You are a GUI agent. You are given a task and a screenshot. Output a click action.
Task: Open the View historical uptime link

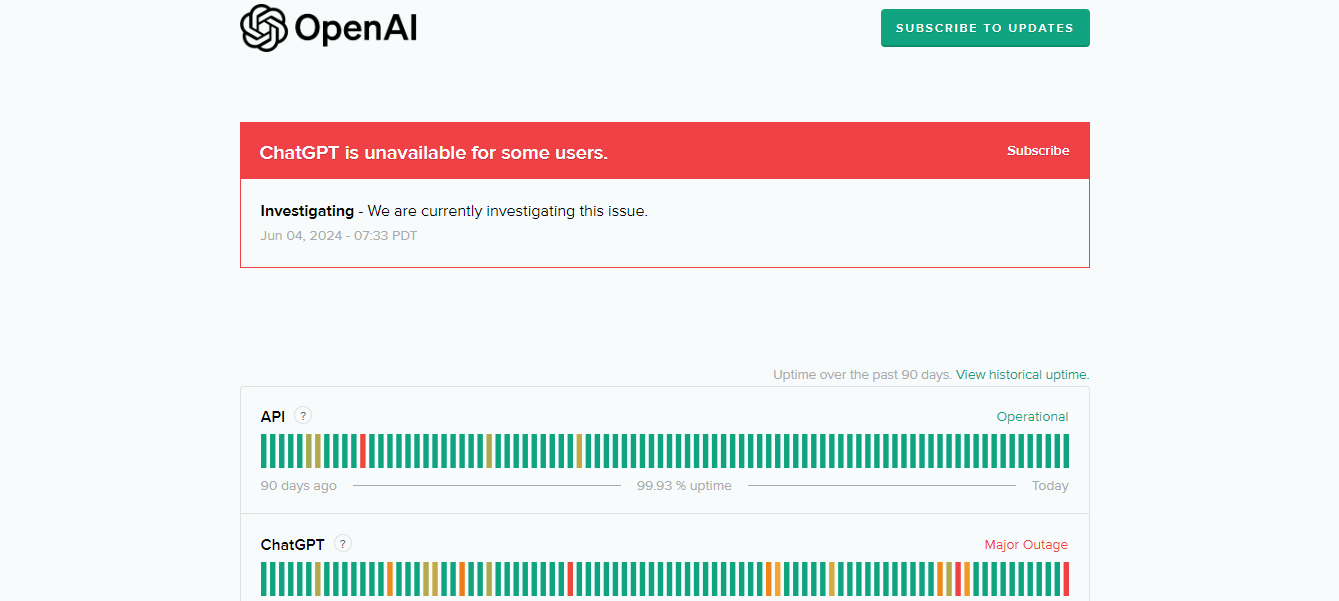pyautogui.click(x=1022, y=375)
